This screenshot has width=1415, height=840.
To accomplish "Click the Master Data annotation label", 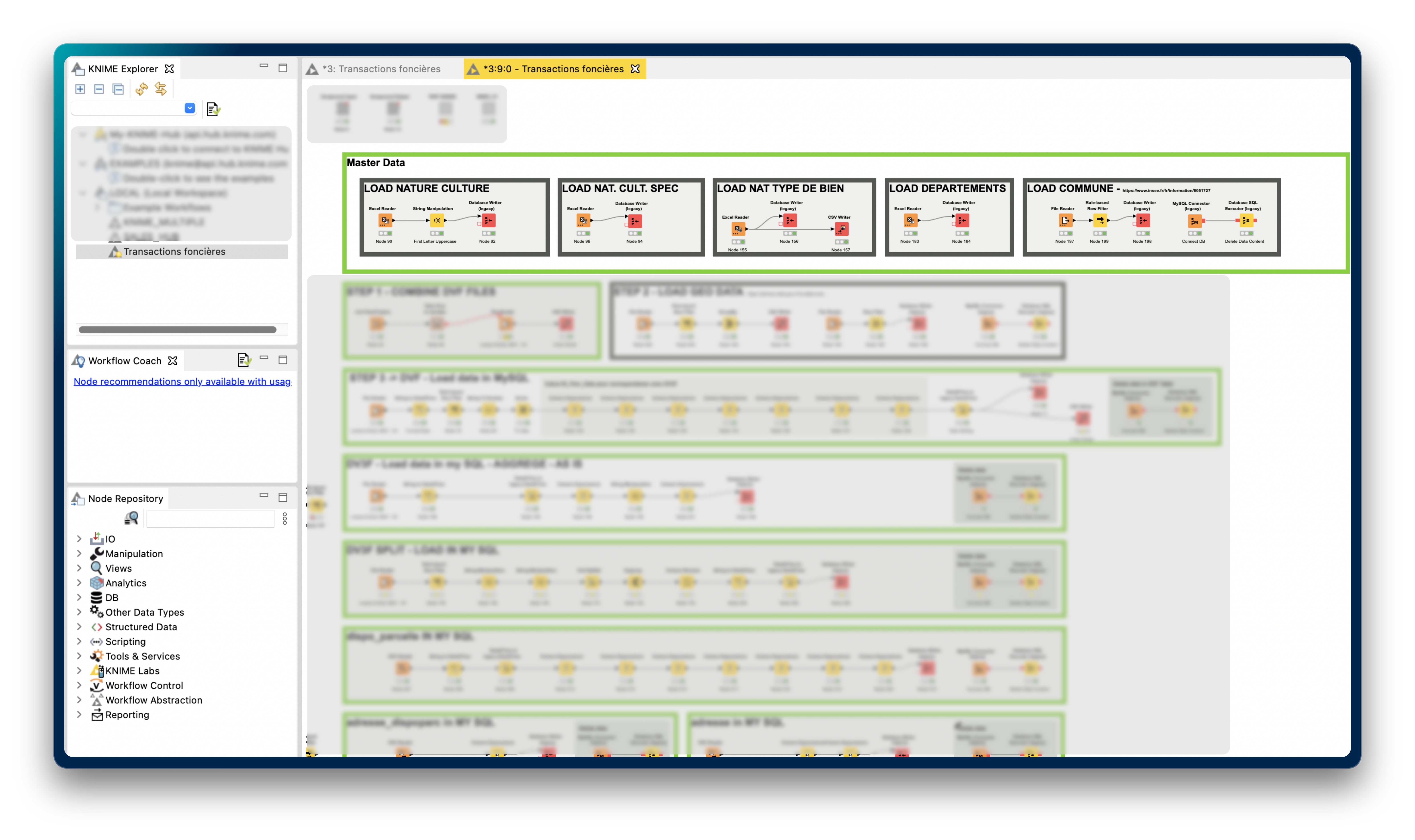I will 376,163.
